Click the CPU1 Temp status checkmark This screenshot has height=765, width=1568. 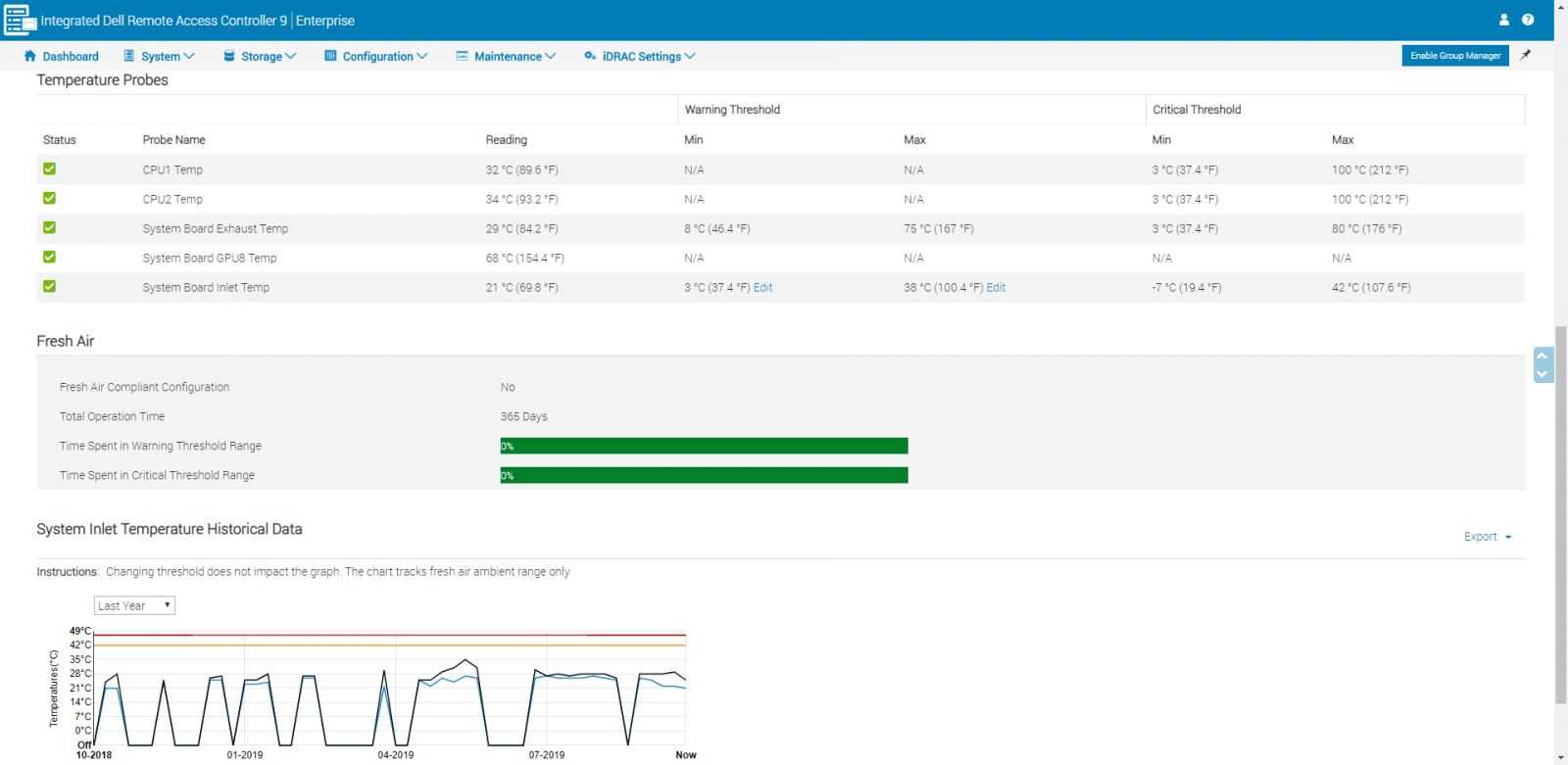pos(49,168)
